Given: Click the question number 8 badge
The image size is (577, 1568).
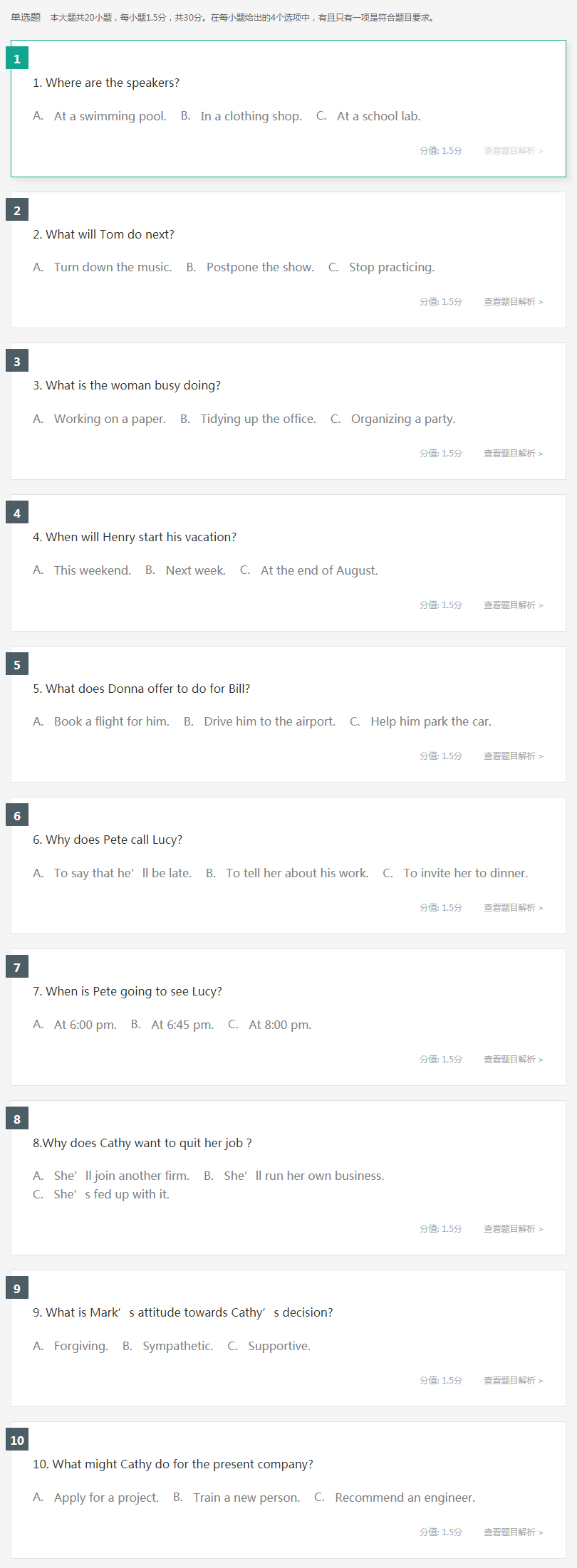Looking at the screenshot, I should (17, 1119).
